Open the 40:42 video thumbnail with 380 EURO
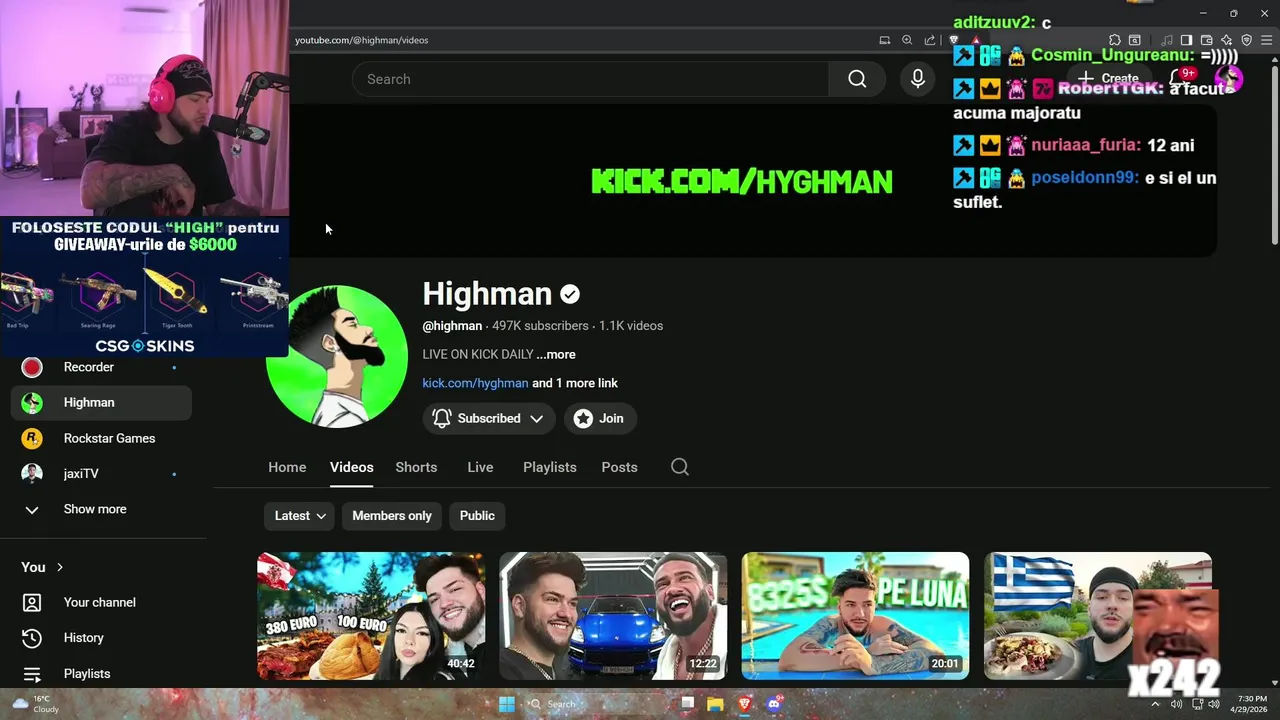 (x=371, y=616)
